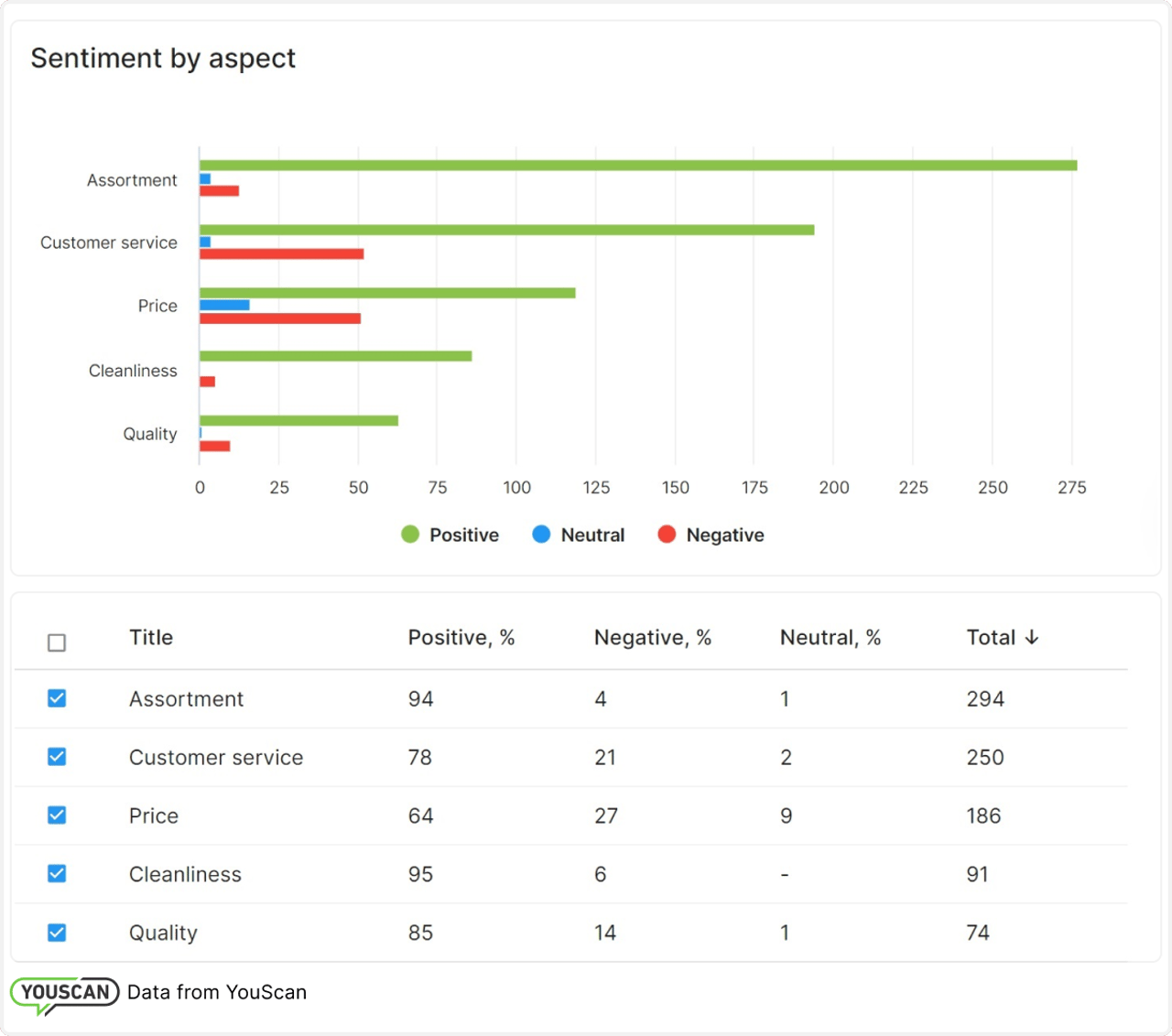
Task: Click the red Customer service negative bar
Action: click(281, 254)
